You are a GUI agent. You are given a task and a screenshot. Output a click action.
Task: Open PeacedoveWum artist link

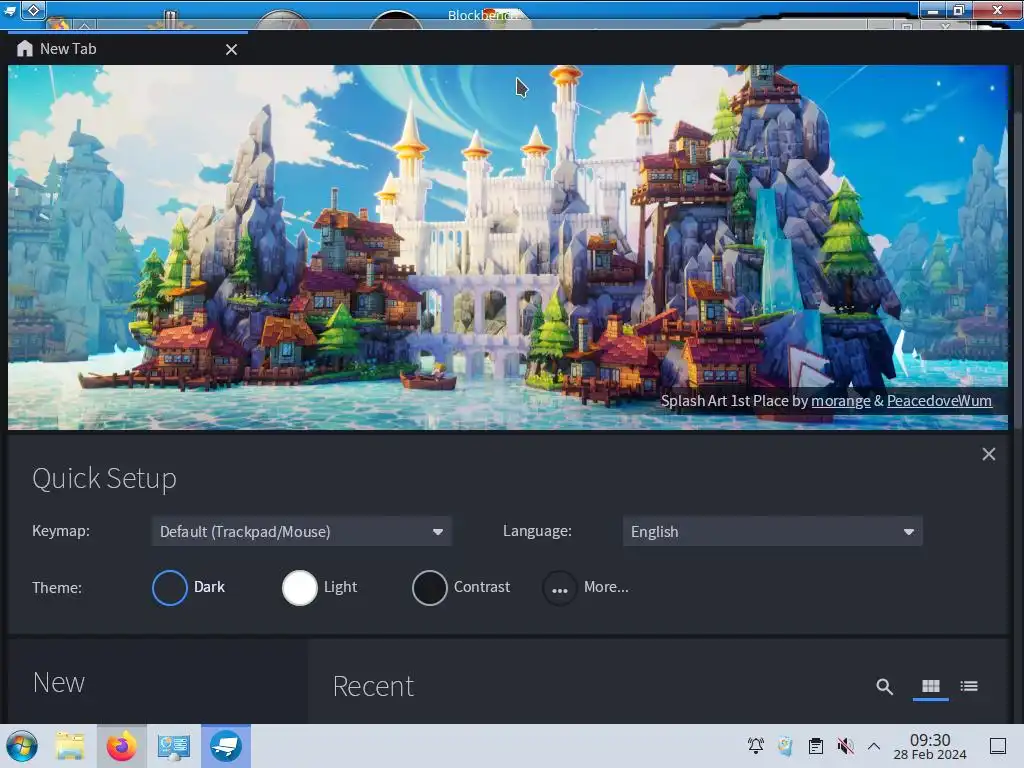pos(939,401)
